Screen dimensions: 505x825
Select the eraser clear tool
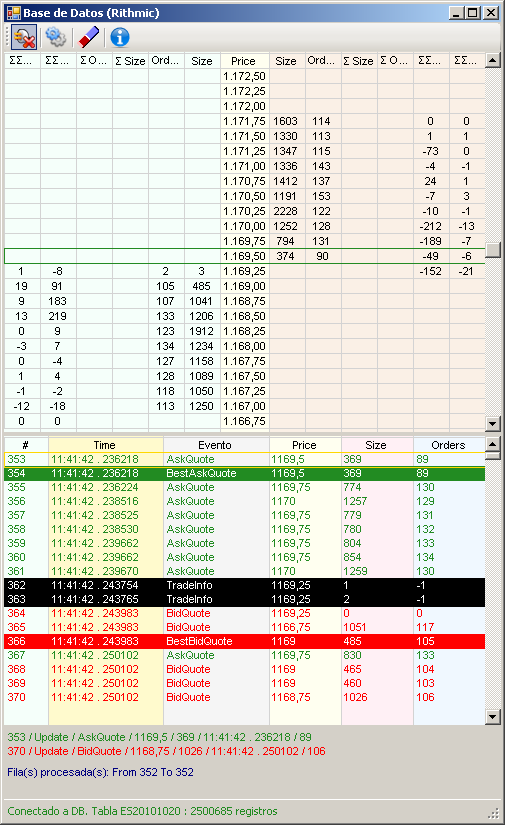pos(88,37)
